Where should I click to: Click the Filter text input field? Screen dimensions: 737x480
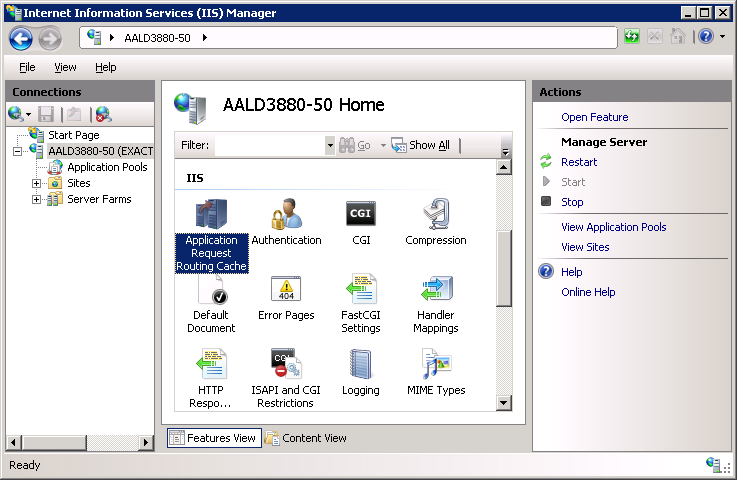click(270, 145)
